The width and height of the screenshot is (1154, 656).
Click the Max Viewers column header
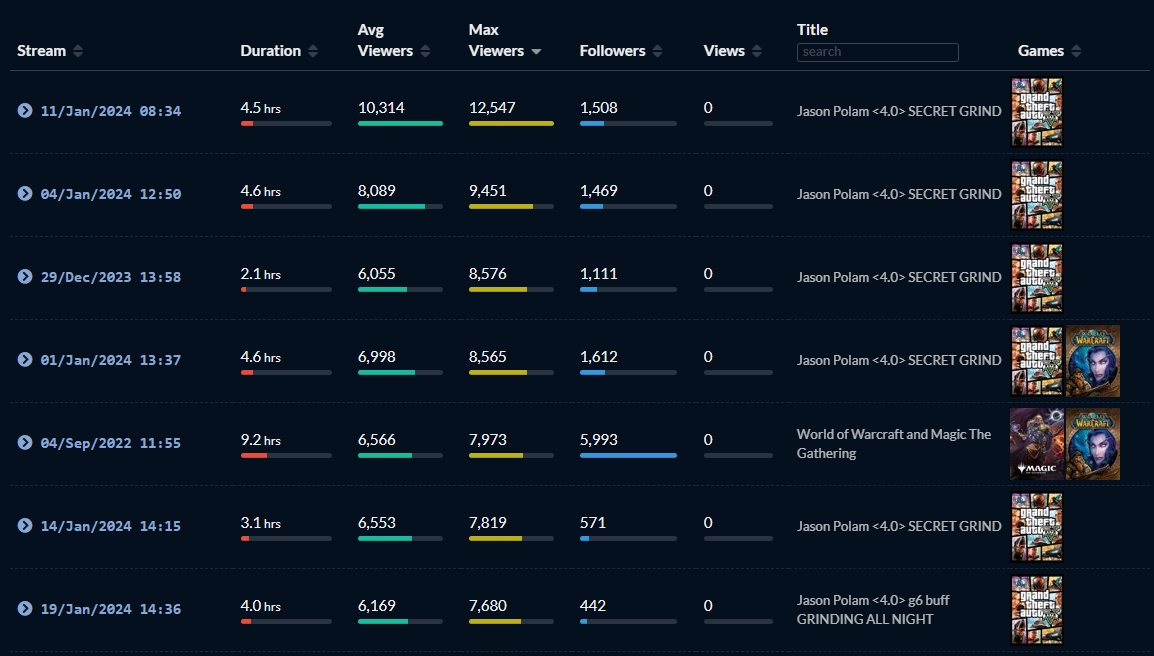coord(496,40)
